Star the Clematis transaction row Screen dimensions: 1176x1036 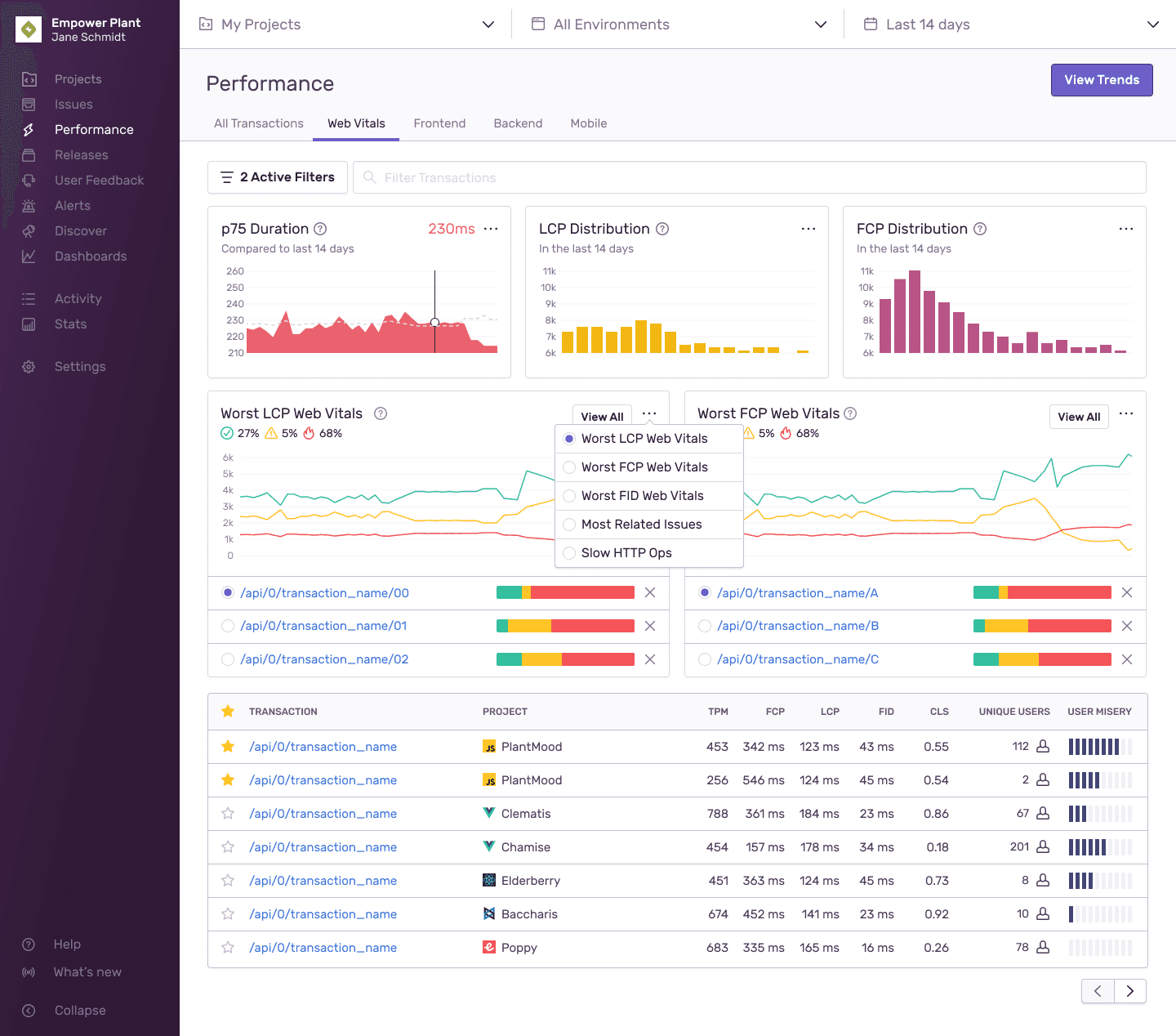pyautogui.click(x=227, y=813)
